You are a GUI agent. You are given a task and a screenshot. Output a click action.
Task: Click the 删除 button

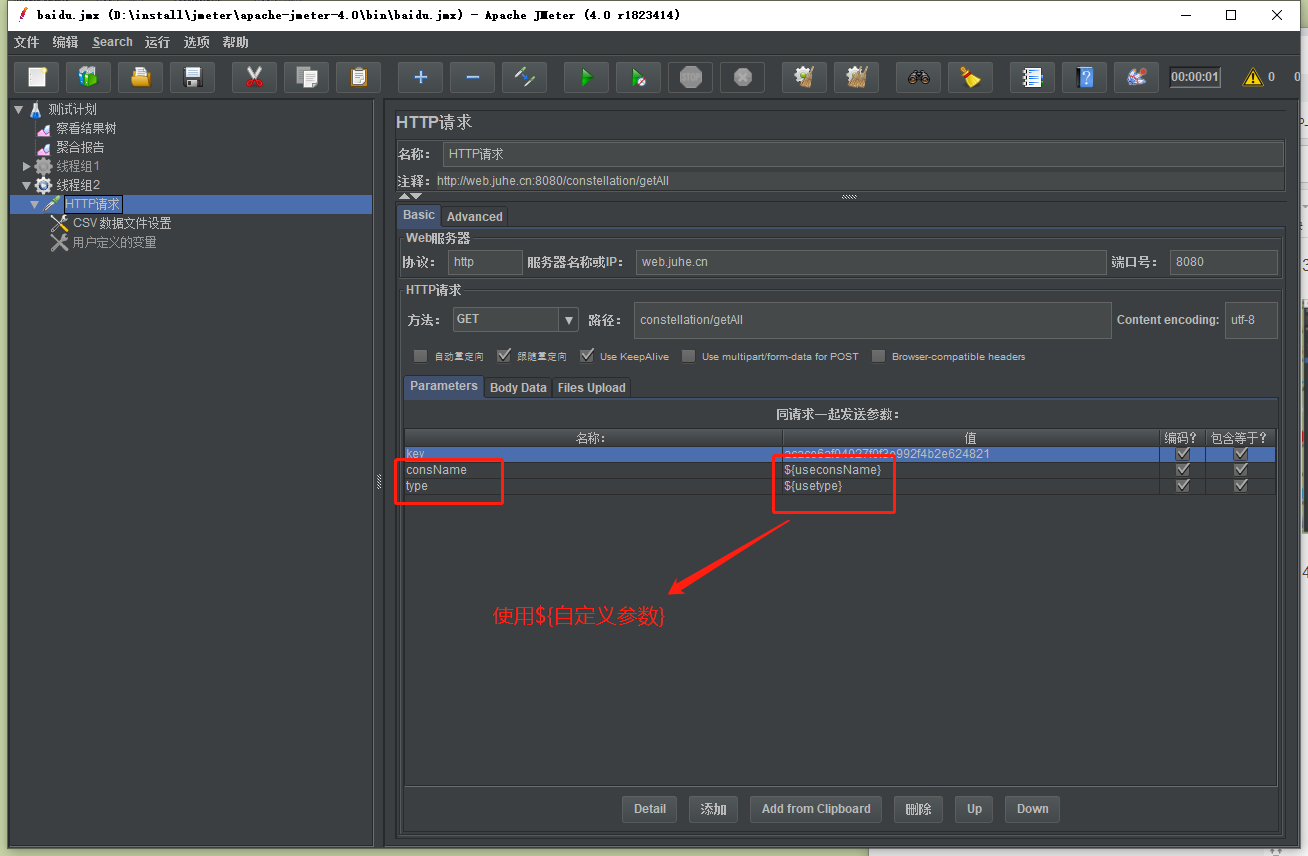(x=918, y=809)
